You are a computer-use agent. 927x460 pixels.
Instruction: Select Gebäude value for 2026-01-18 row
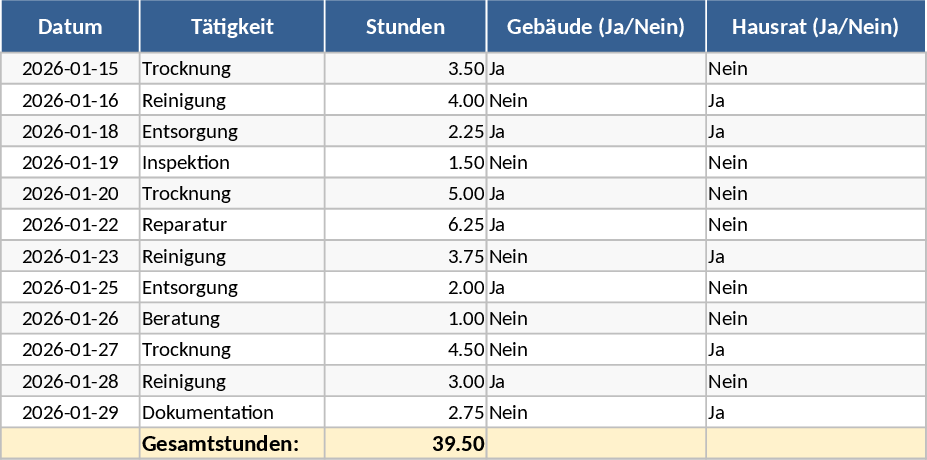point(596,132)
